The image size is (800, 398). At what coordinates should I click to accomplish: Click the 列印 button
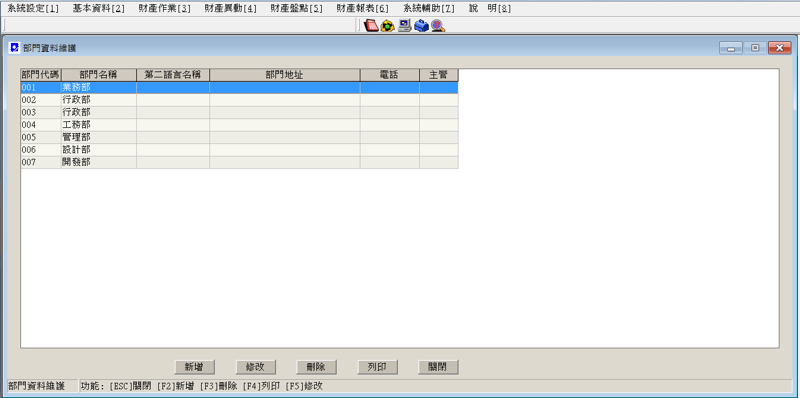378,367
